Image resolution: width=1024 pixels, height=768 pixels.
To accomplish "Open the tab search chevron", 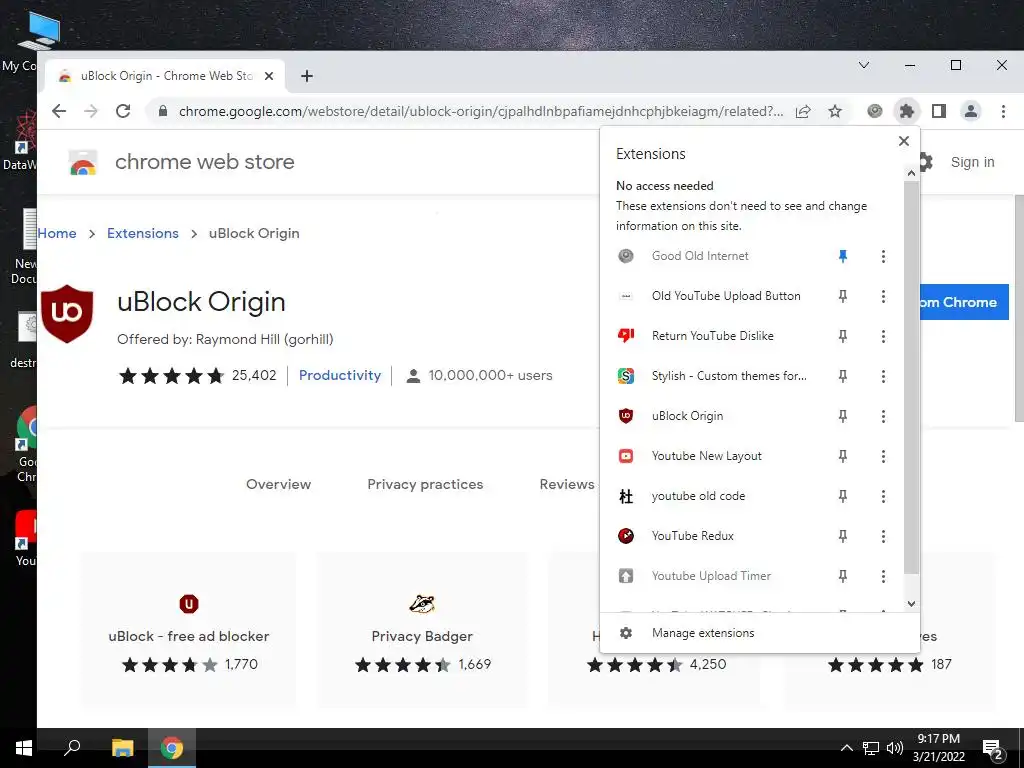I will pyautogui.click(x=863, y=65).
